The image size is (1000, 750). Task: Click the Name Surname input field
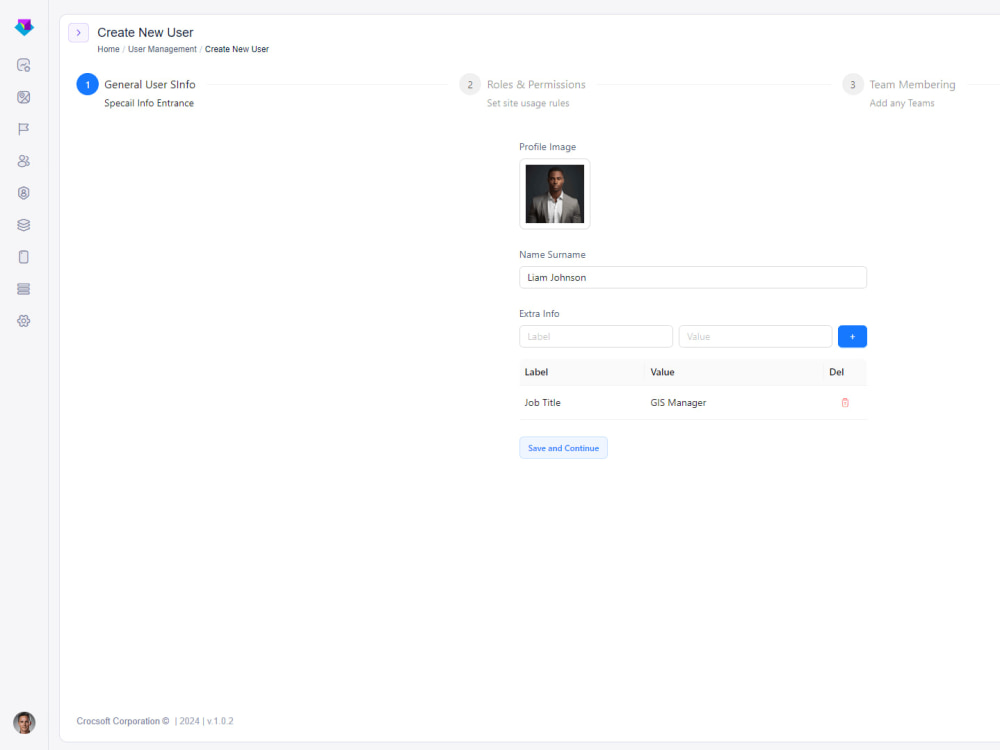(693, 277)
